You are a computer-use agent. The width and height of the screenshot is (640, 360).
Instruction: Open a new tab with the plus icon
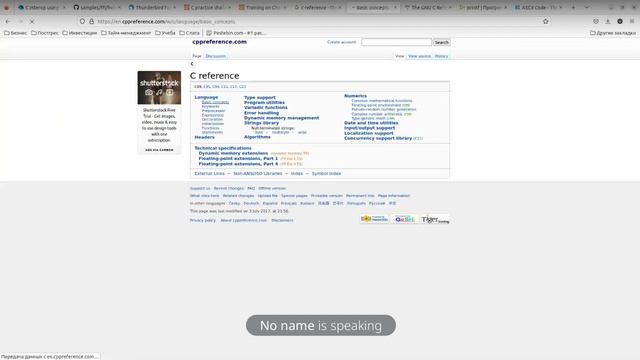[x=573, y=7]
